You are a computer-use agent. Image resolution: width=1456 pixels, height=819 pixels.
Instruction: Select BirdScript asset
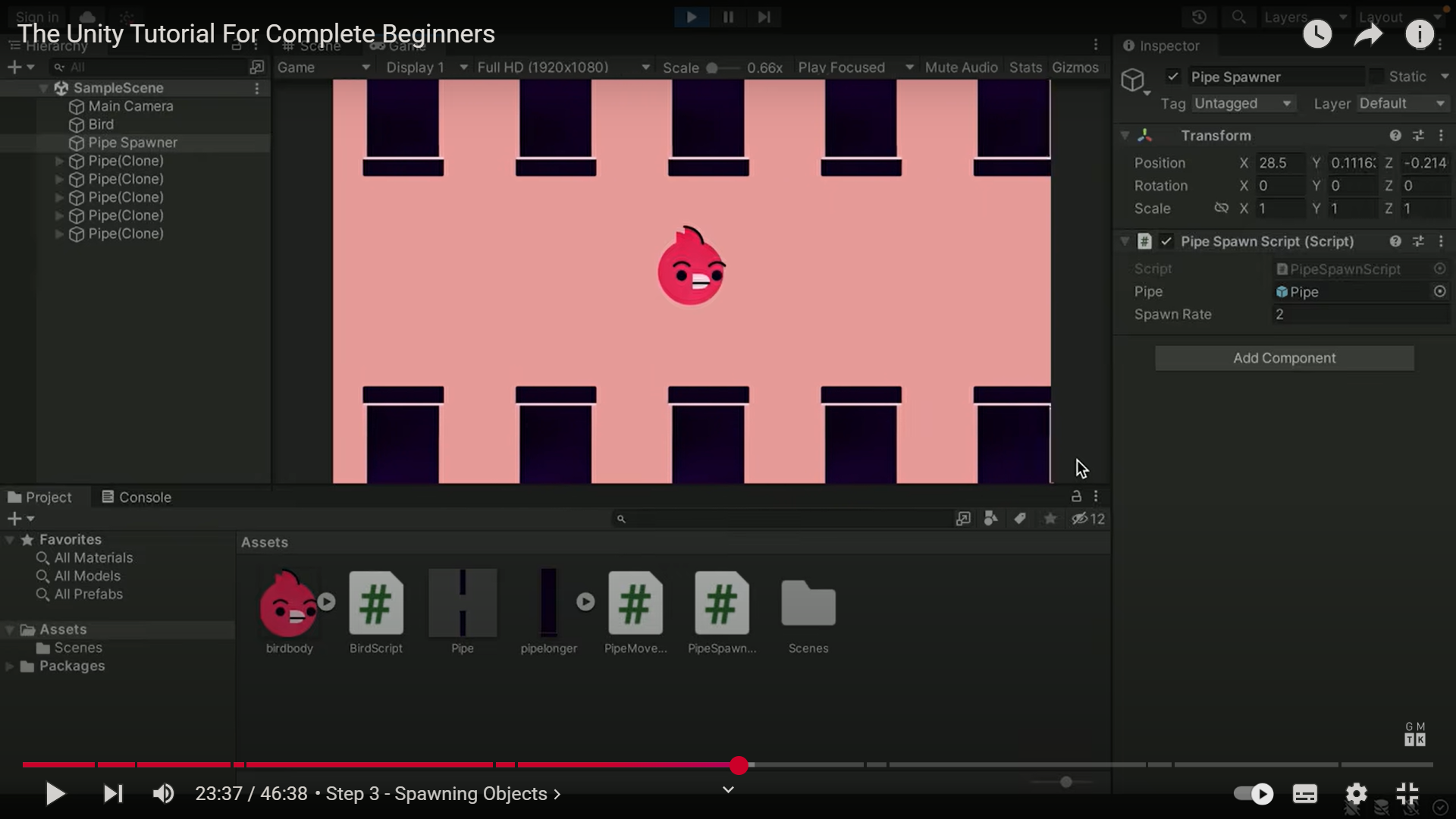click(x=376, y=611)
